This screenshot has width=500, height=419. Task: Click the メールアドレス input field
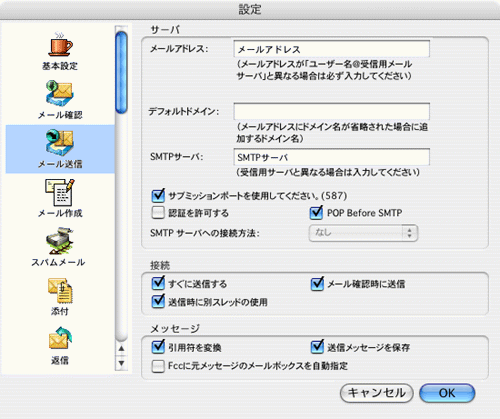[x=332, y=49]
